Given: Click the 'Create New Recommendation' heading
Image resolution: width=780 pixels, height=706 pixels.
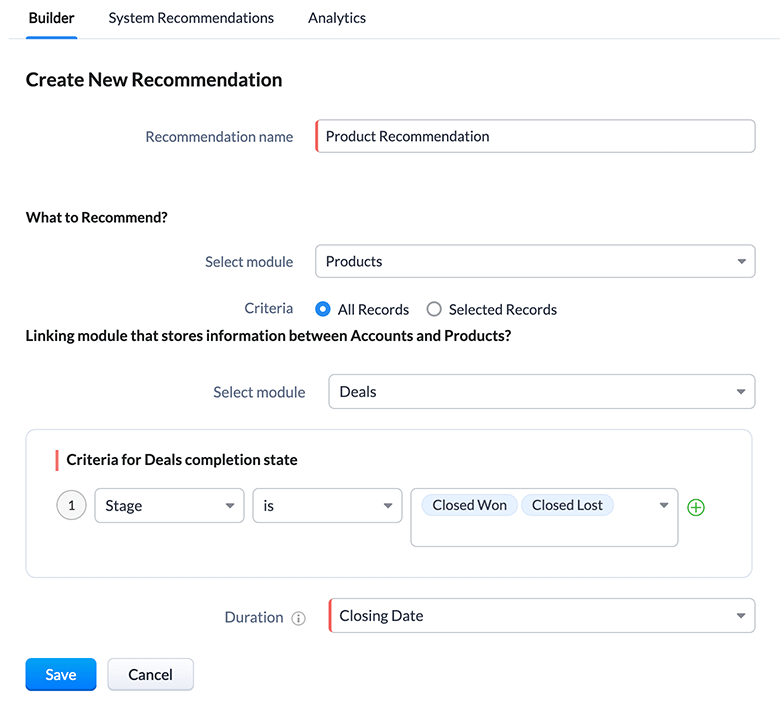Looking at the screenshot, I should [154, 80].
